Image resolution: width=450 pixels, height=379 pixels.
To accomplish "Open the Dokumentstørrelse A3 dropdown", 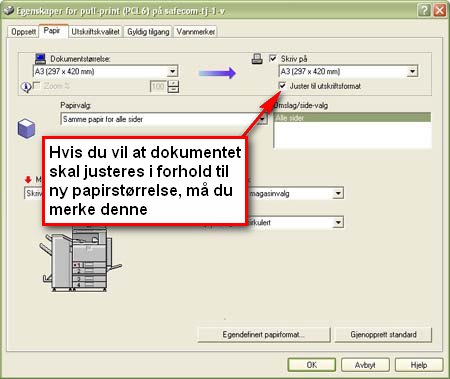I will click(105, 71).
